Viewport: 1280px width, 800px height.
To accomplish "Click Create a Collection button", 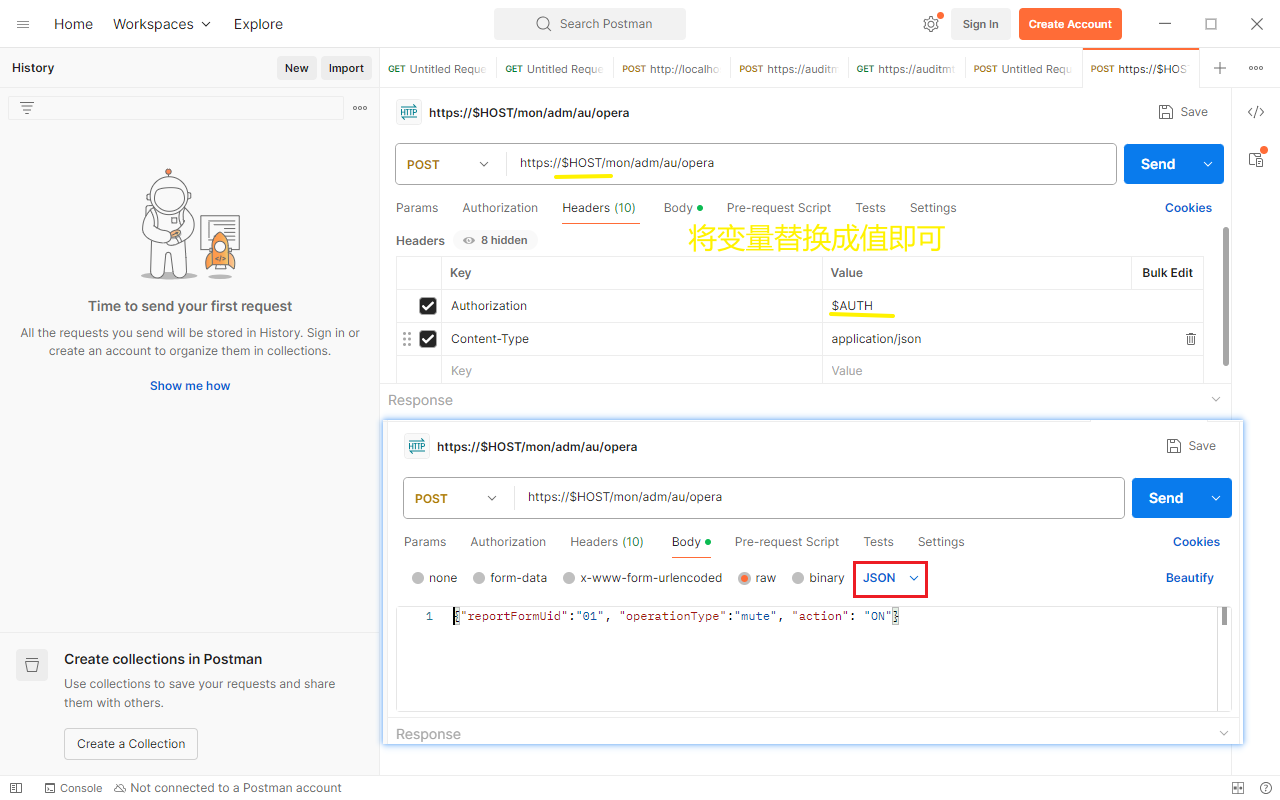I will click(x=131, y=744).
